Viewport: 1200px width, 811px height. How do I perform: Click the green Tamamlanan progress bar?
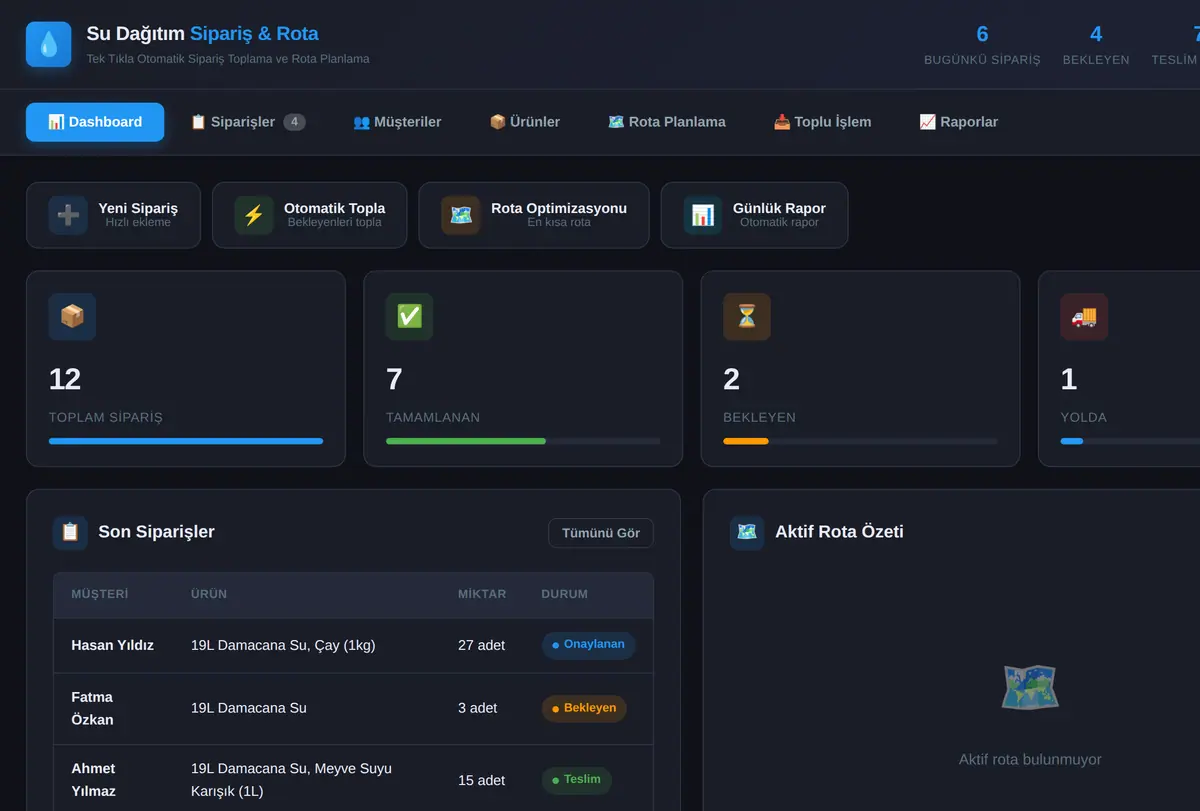coord(466,441)
